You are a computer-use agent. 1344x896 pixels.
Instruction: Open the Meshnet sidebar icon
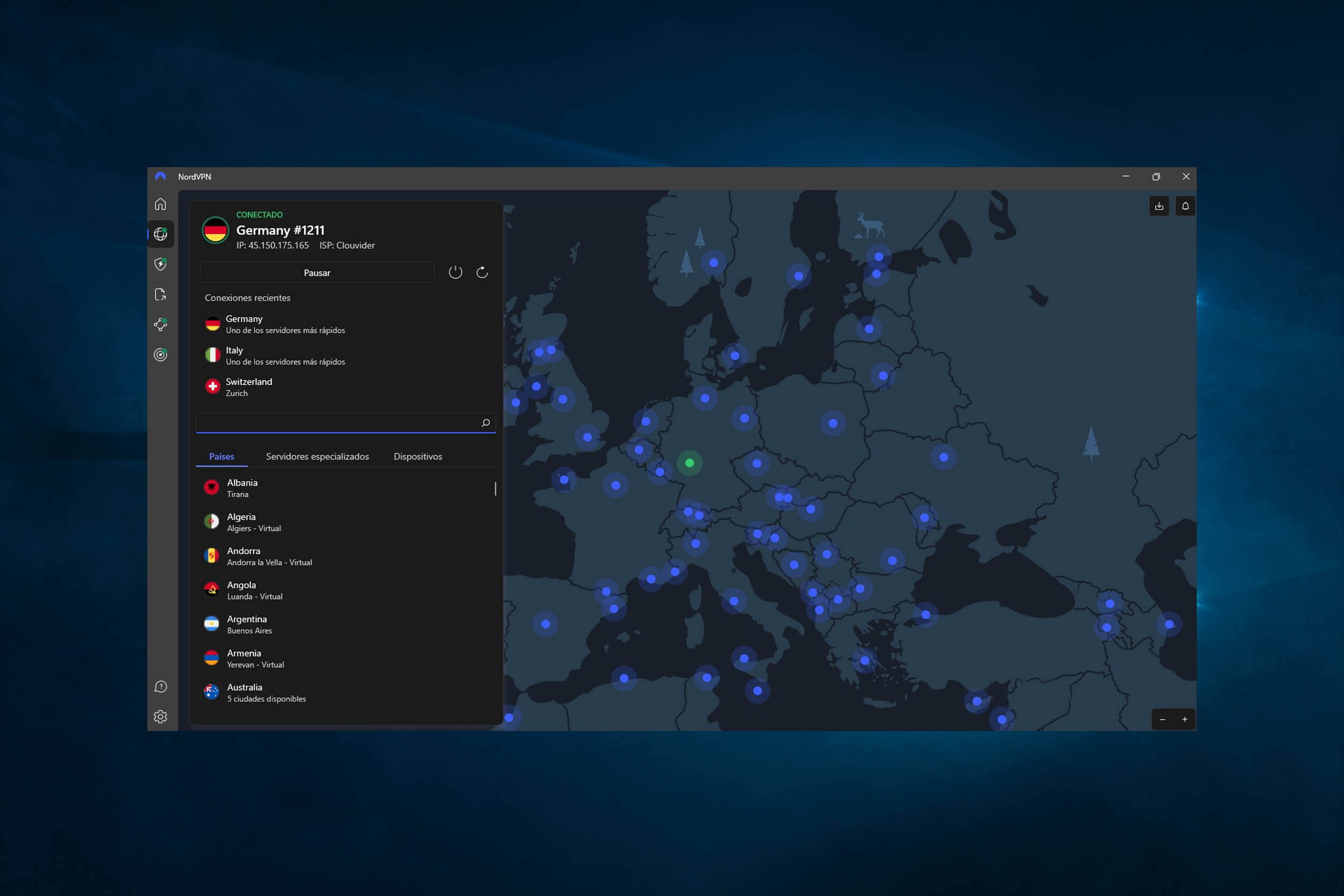(161, 324)
